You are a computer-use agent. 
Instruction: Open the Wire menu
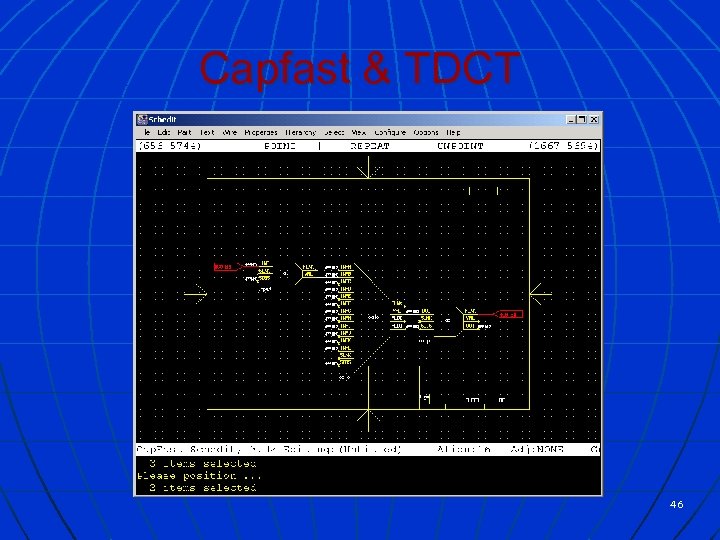(229, 132)
